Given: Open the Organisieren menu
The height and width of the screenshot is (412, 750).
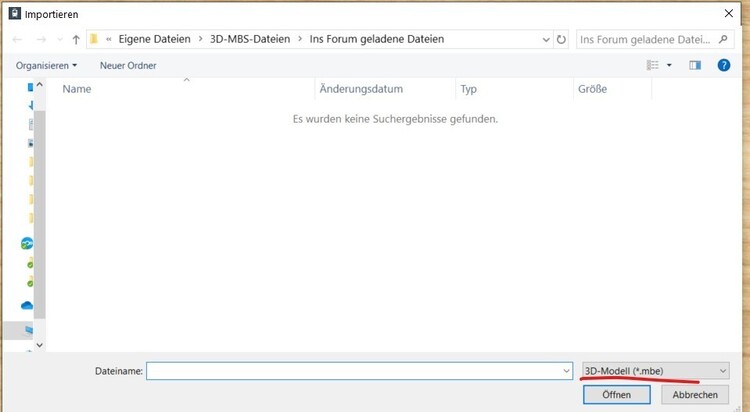Looking at the screenshot, I should click(x=46, y=66).
